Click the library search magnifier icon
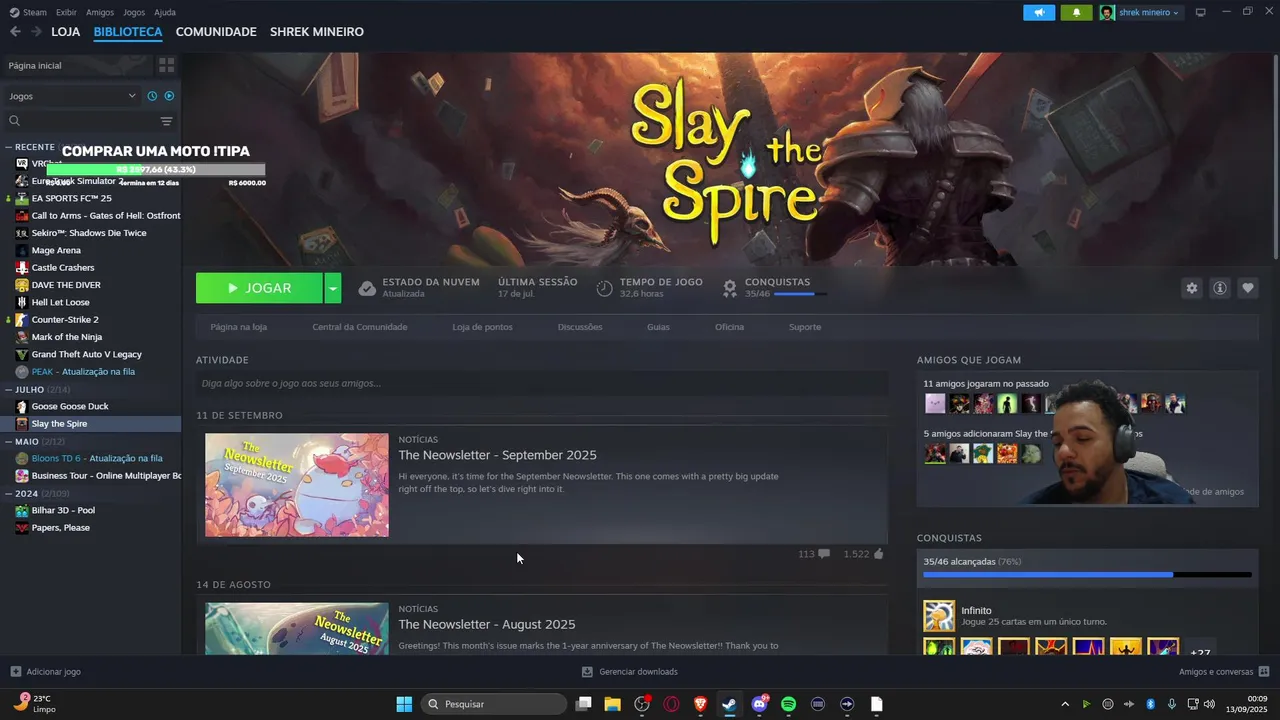 coord(15,121)
